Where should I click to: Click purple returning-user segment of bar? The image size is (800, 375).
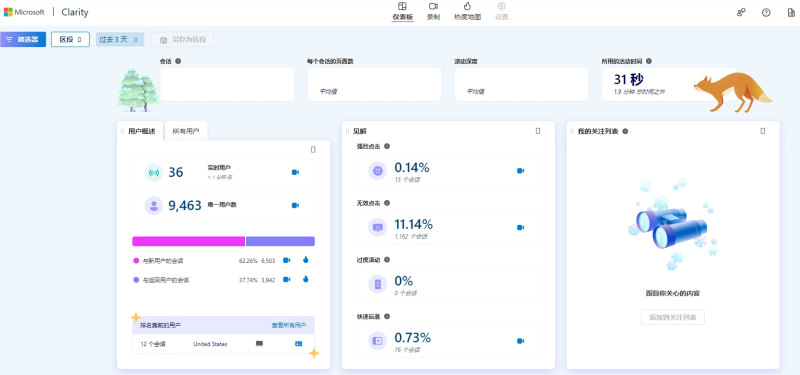[x=280, y=241]
